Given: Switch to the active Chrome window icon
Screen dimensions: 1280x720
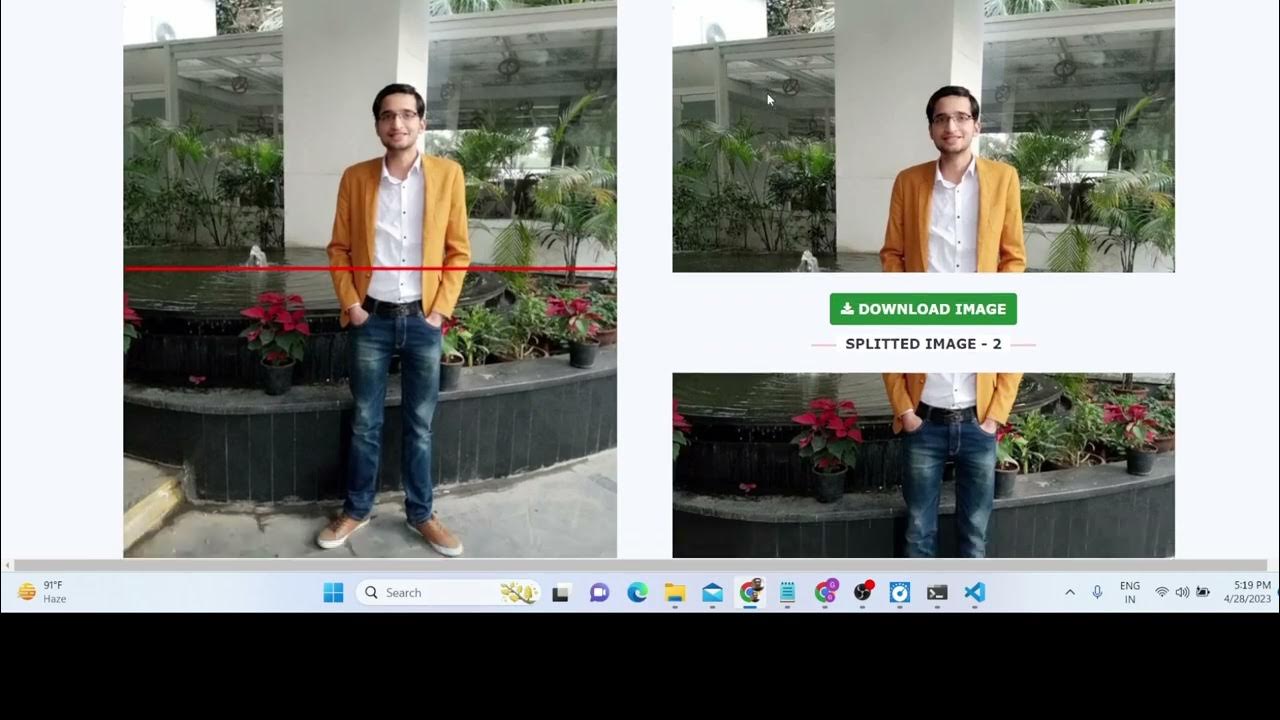Looking at the screenshot, I should coord(750,593).
